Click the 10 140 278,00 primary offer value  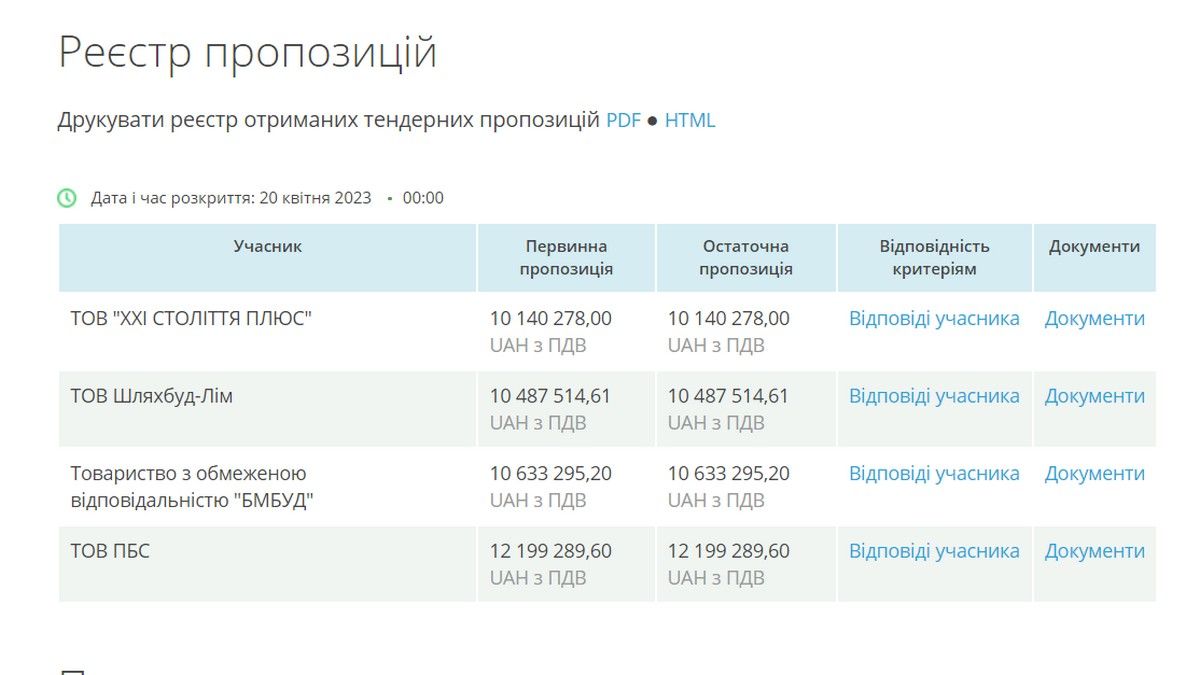pyautogui.click(x=550, y=319)
